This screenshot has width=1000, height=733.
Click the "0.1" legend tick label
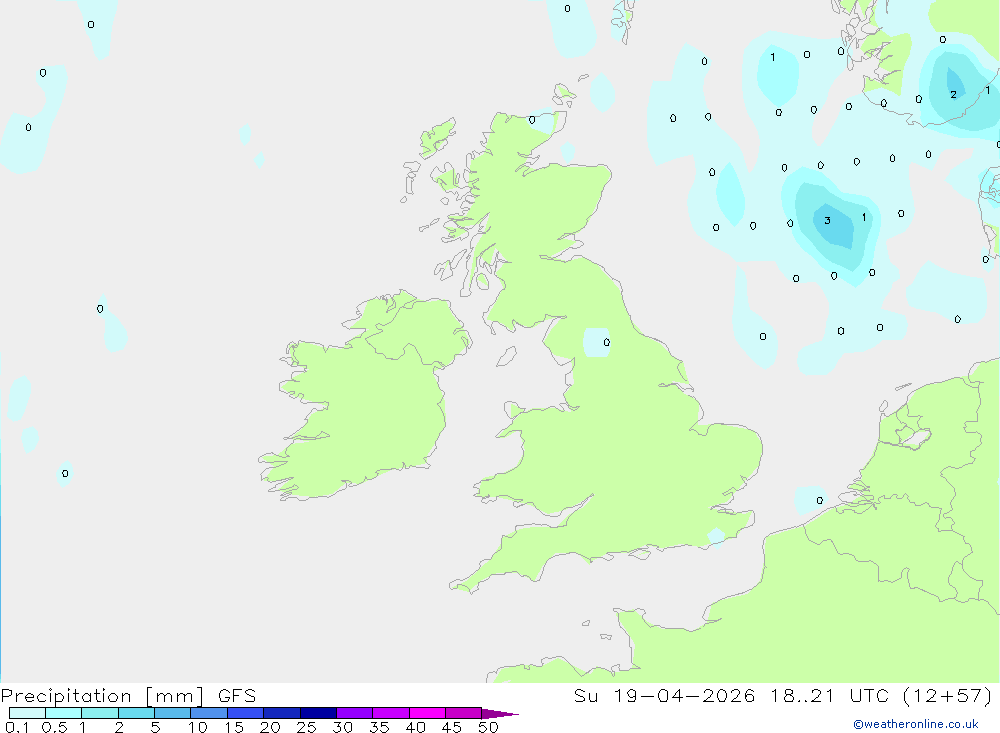17,727
